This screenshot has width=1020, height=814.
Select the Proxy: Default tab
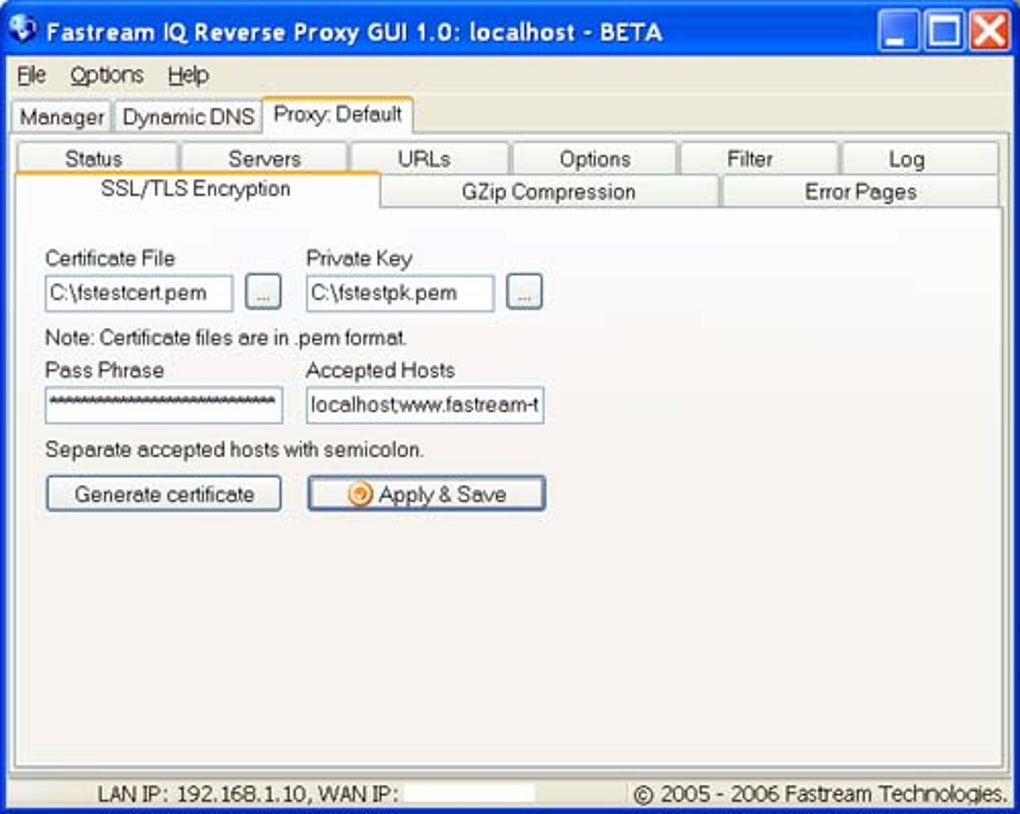[x=338, y=115]
